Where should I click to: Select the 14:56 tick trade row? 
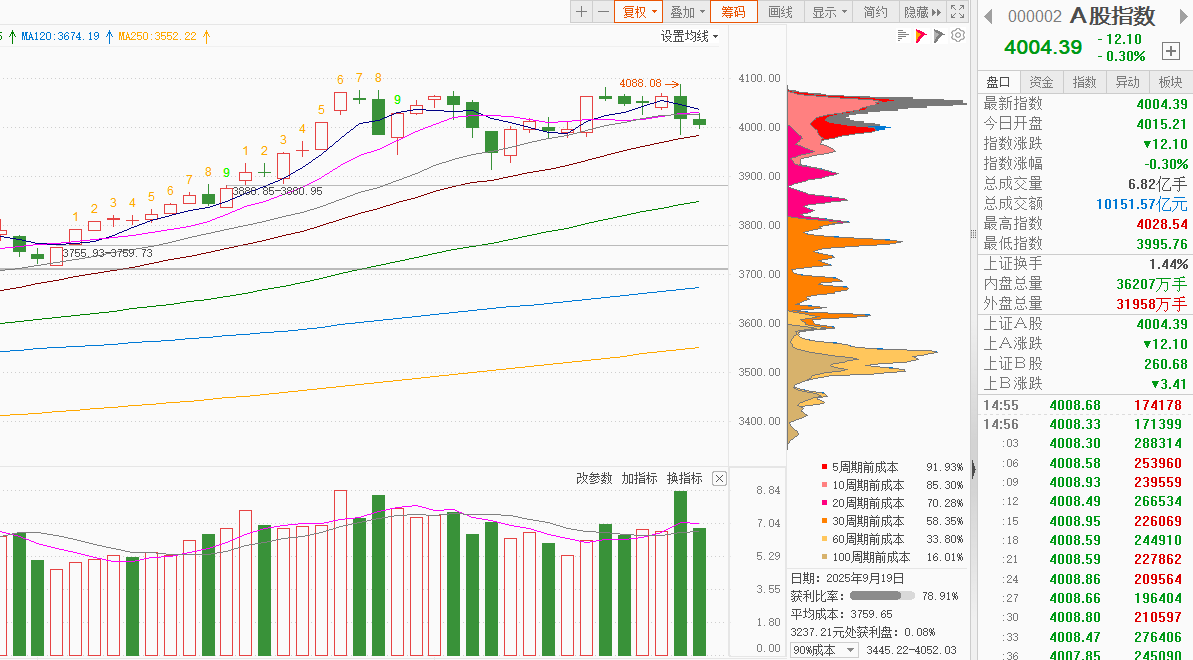point(1084,424)
